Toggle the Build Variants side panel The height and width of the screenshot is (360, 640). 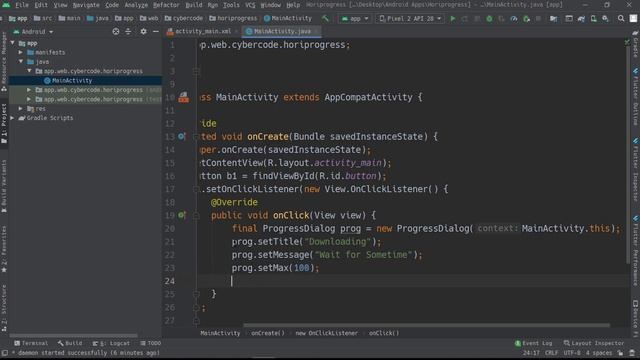pos(4,187)
